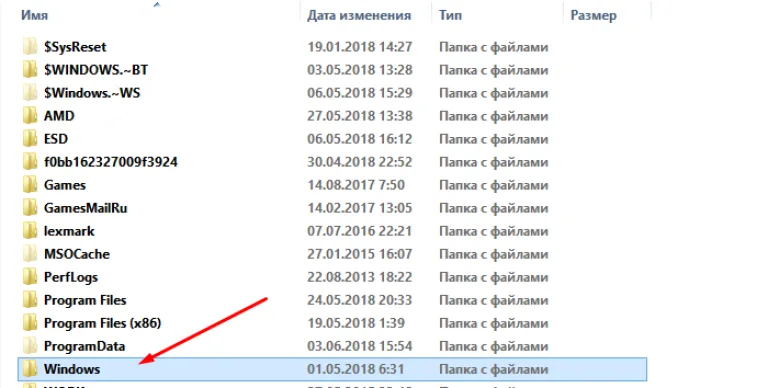Screen dimensions: 768x388
Task: Click date 07.07.2016 22:21 of lexmark
Action: click(360, 231)
